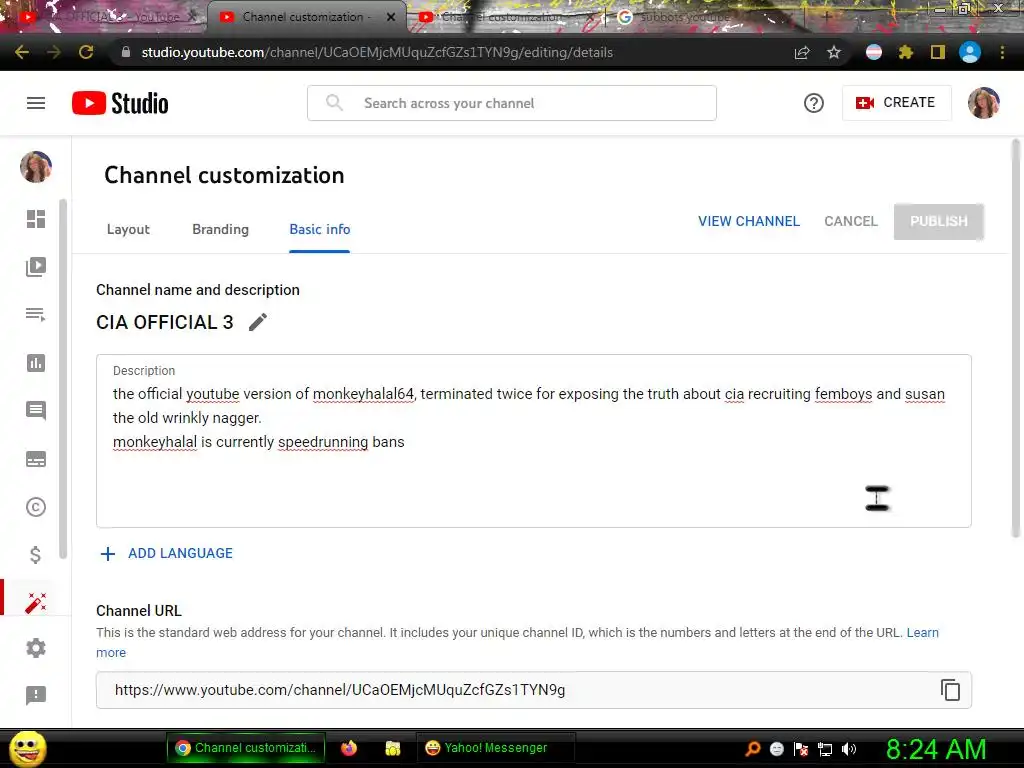
Task: Switch to the Layout tab
Action: tap(128, 229)
